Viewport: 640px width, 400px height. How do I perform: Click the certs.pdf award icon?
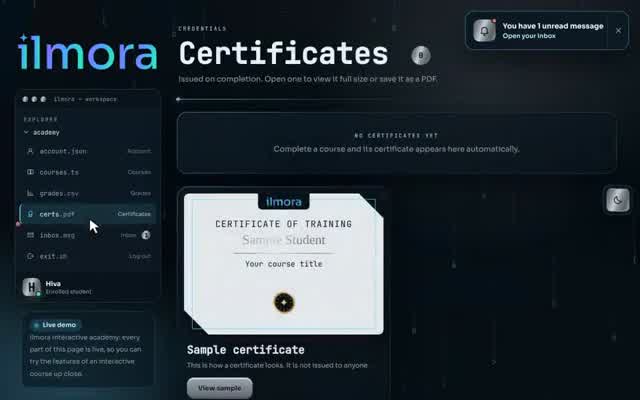30,214
